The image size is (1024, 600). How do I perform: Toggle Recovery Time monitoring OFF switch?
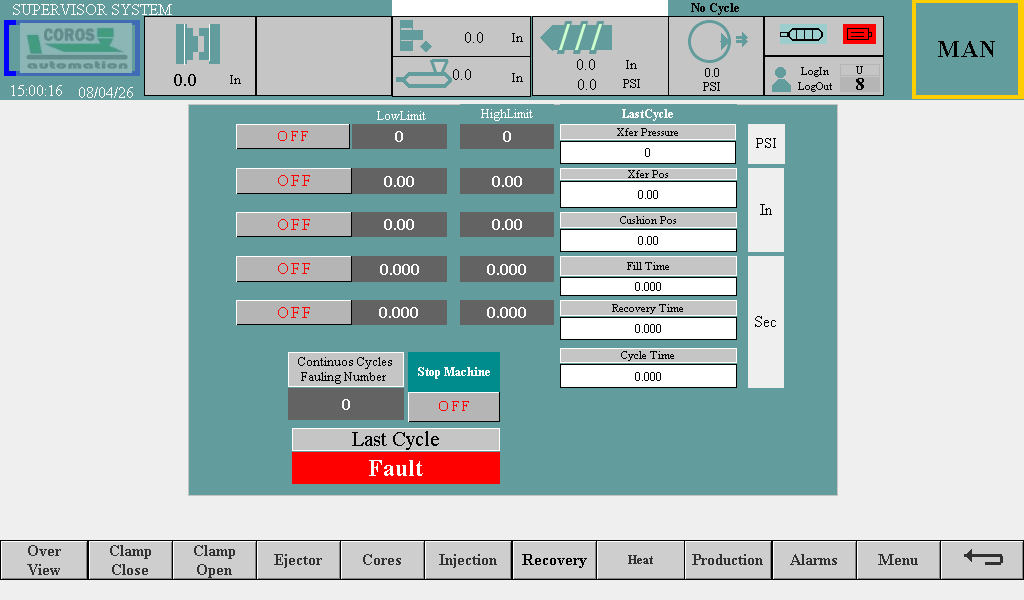point(293,313)
